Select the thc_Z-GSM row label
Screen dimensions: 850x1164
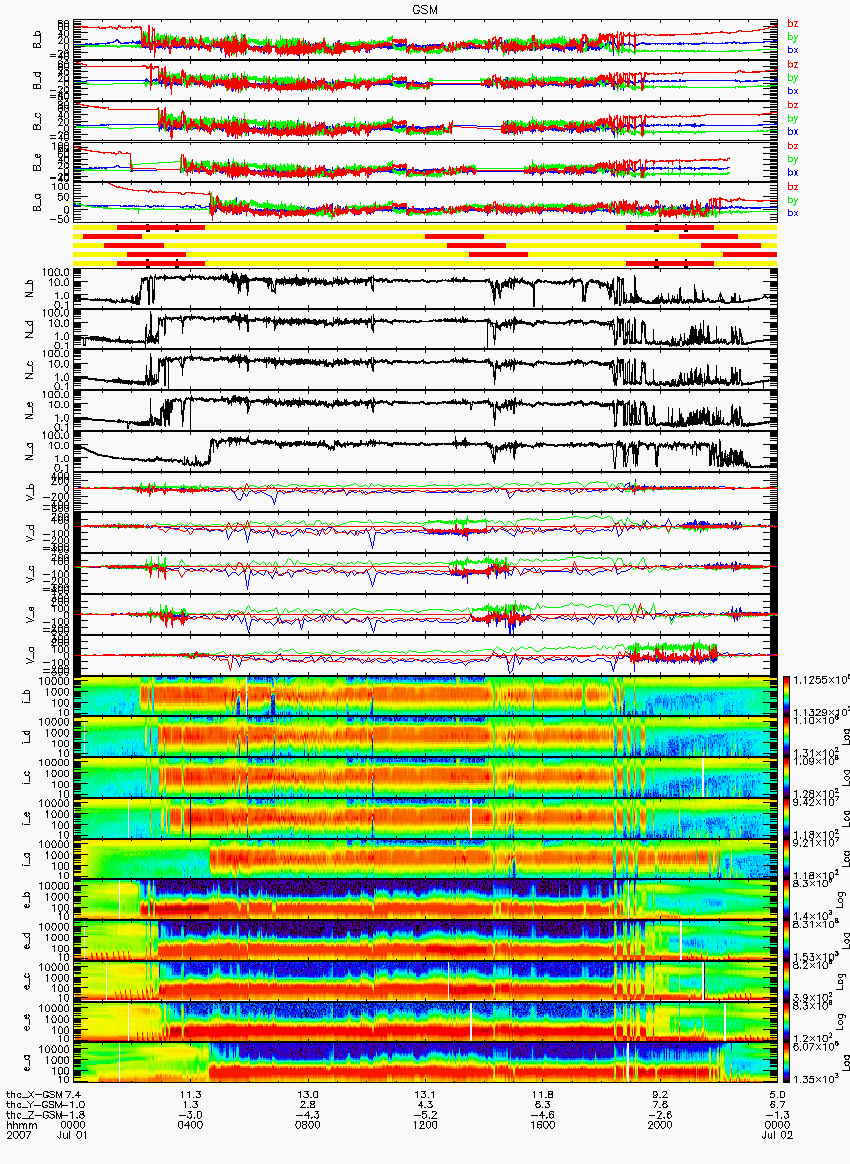(x=34, y=1116)
